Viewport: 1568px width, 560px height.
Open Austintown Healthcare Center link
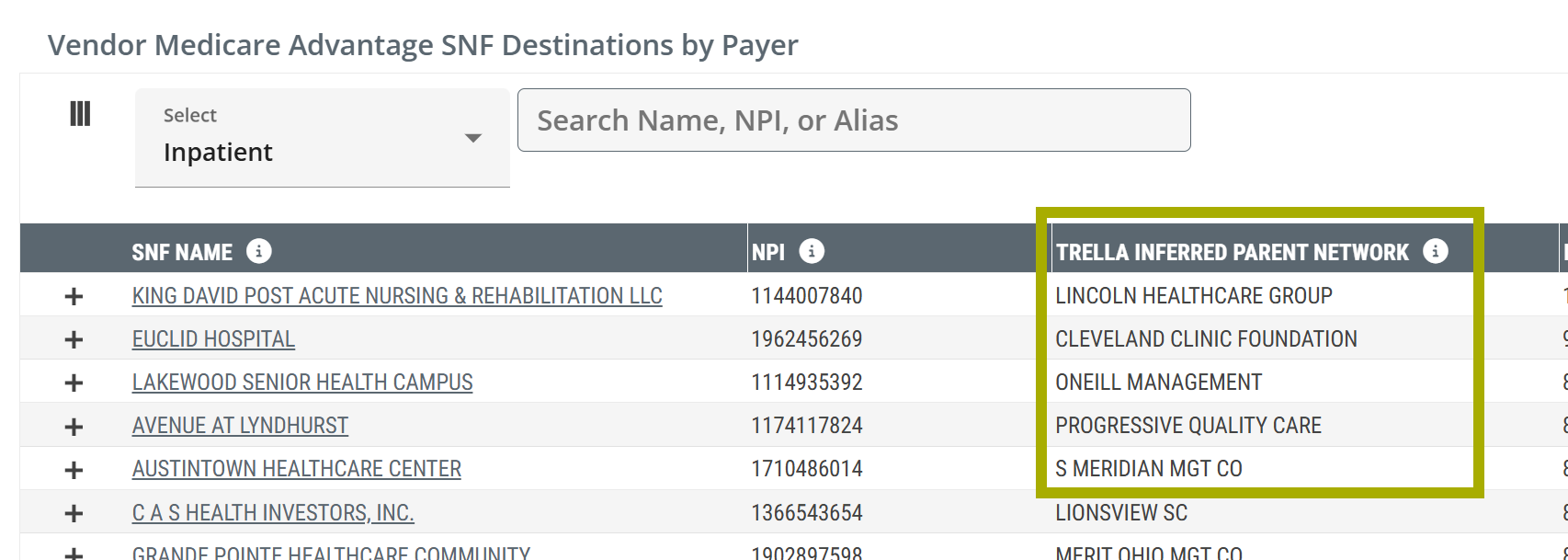pos(297,469)
